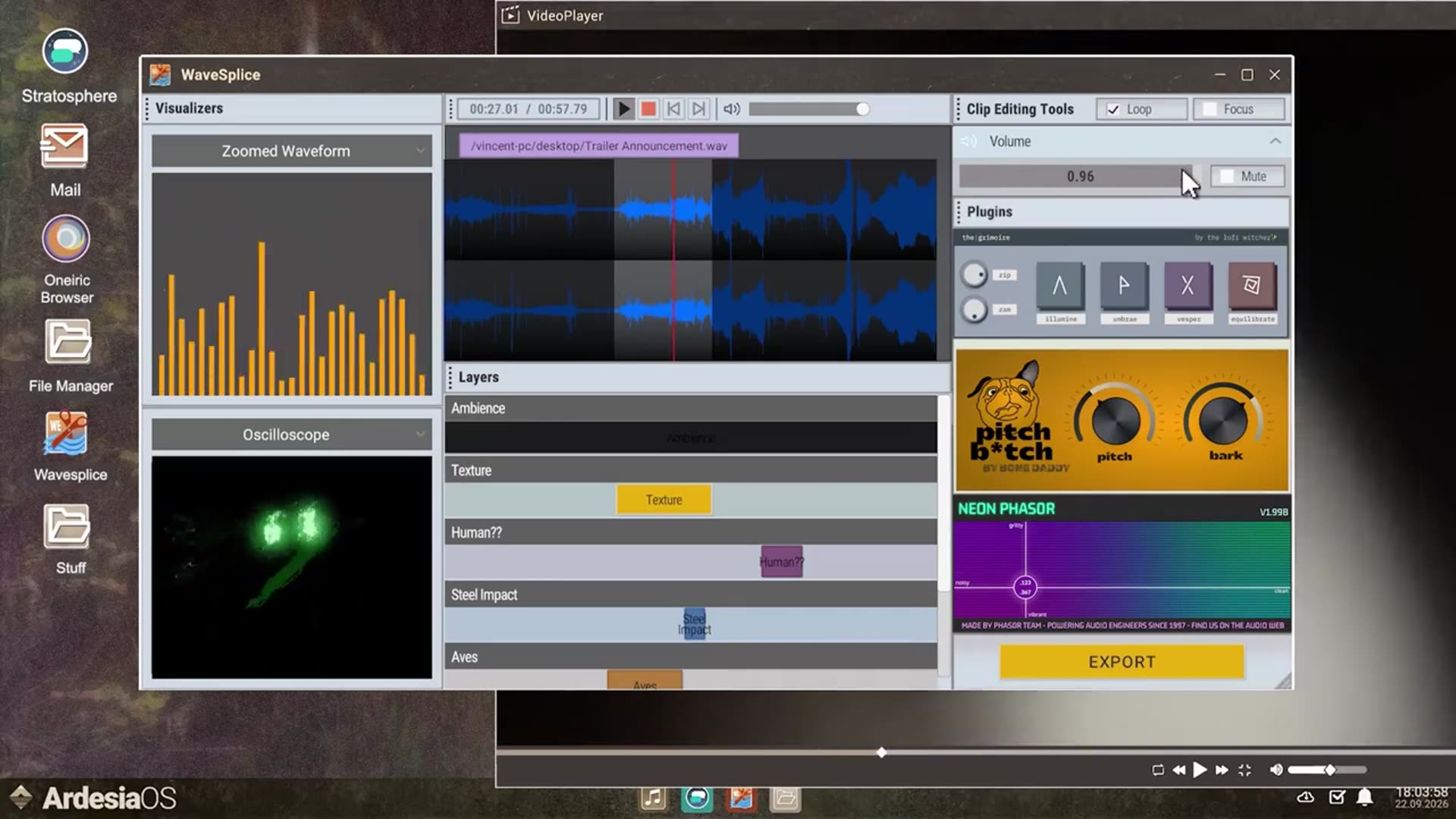
Task: Select the Texture layer header
Action: tap(691, 470)
